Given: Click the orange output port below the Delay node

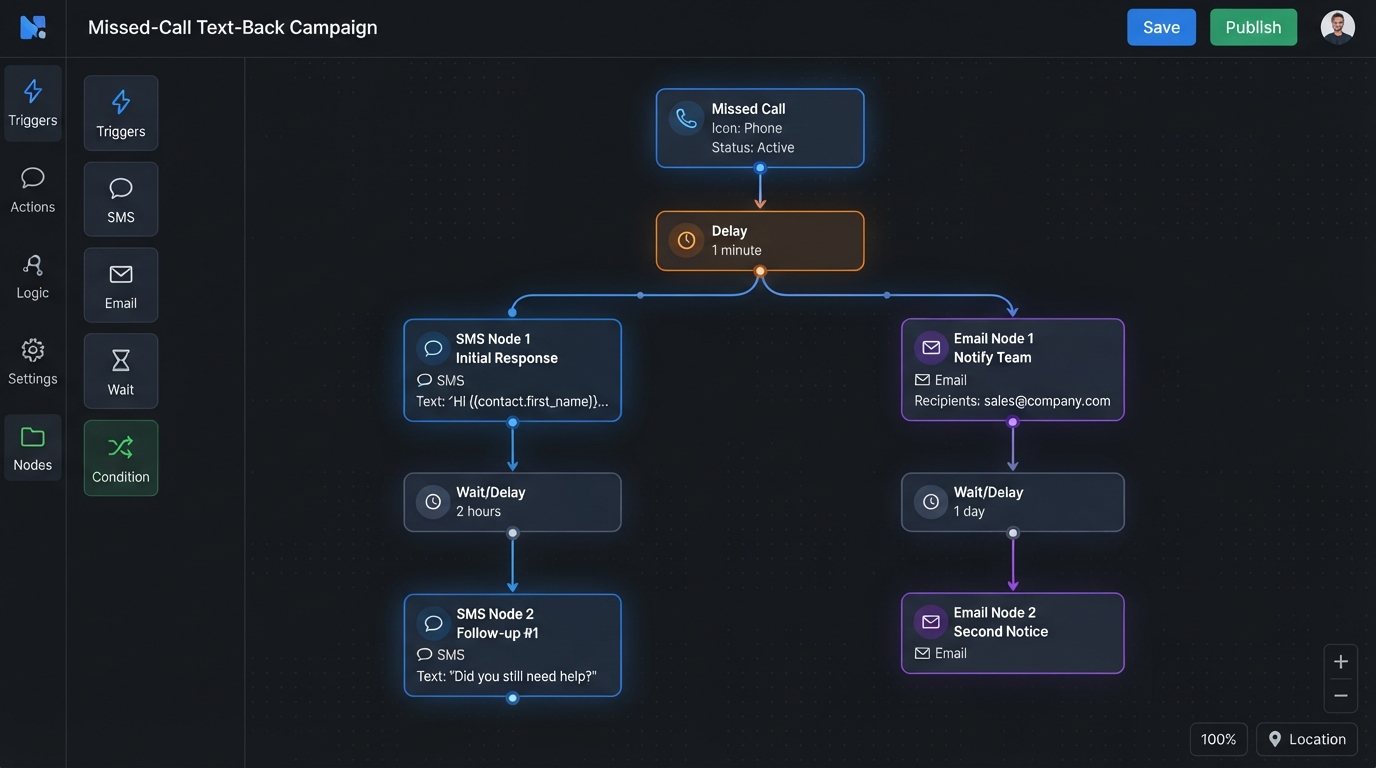Looking at the screenshot, I should [x=760, y=271].
